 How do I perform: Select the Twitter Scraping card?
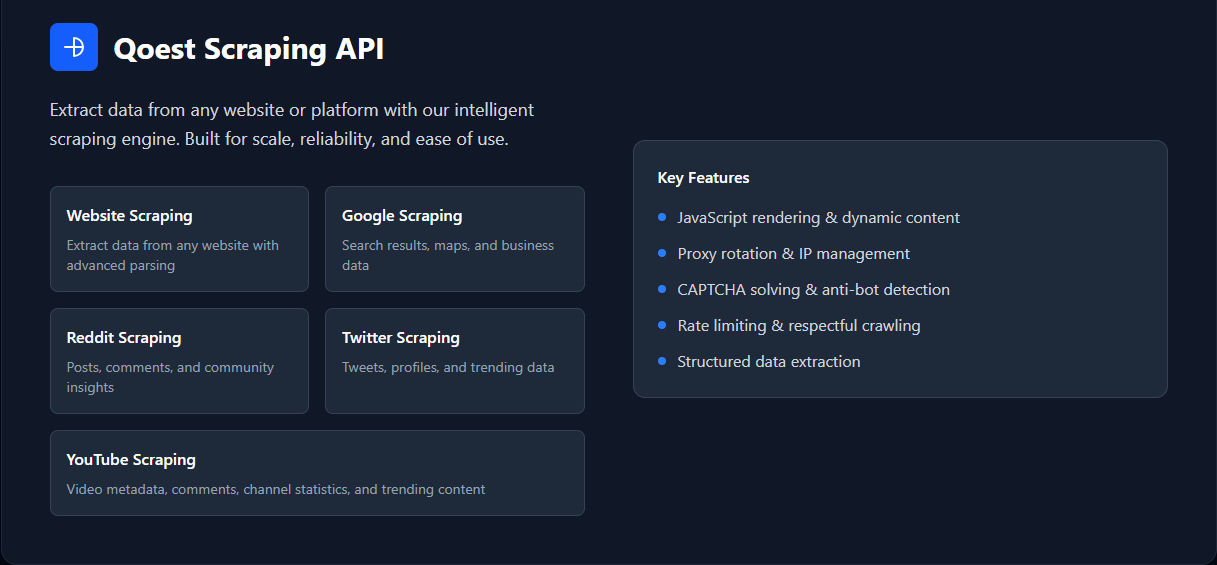coord(455,361)
